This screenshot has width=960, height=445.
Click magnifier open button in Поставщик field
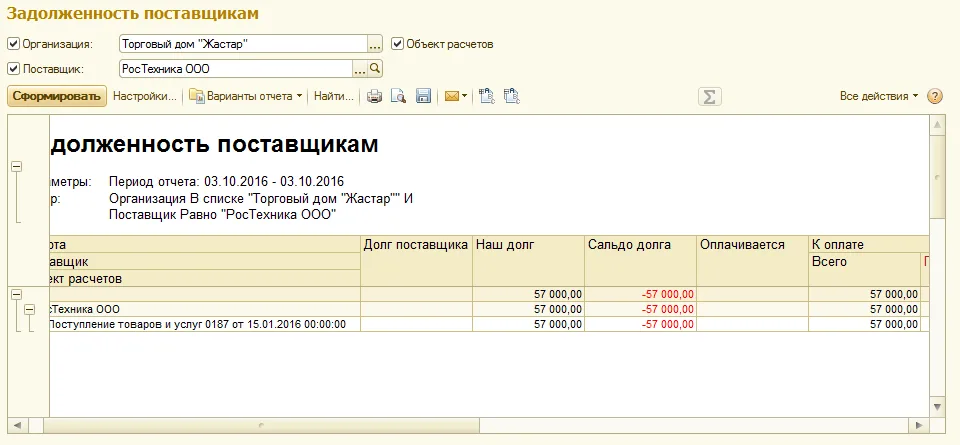coord(375,69)
